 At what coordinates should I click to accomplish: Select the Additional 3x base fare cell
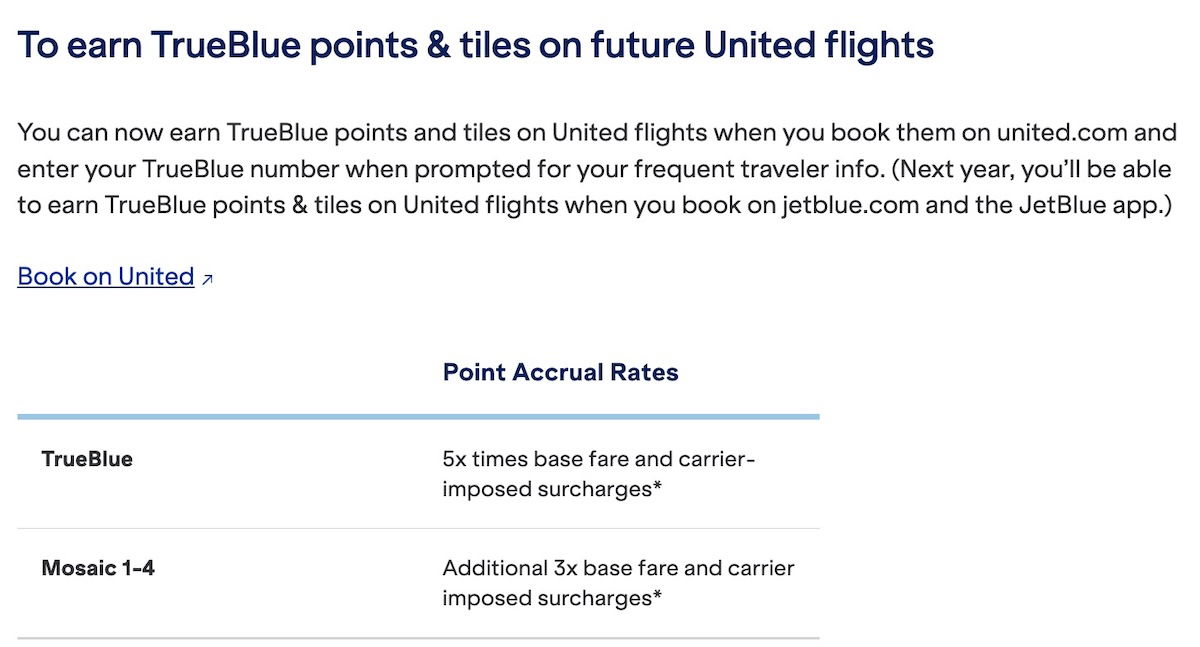pos(618,583)
